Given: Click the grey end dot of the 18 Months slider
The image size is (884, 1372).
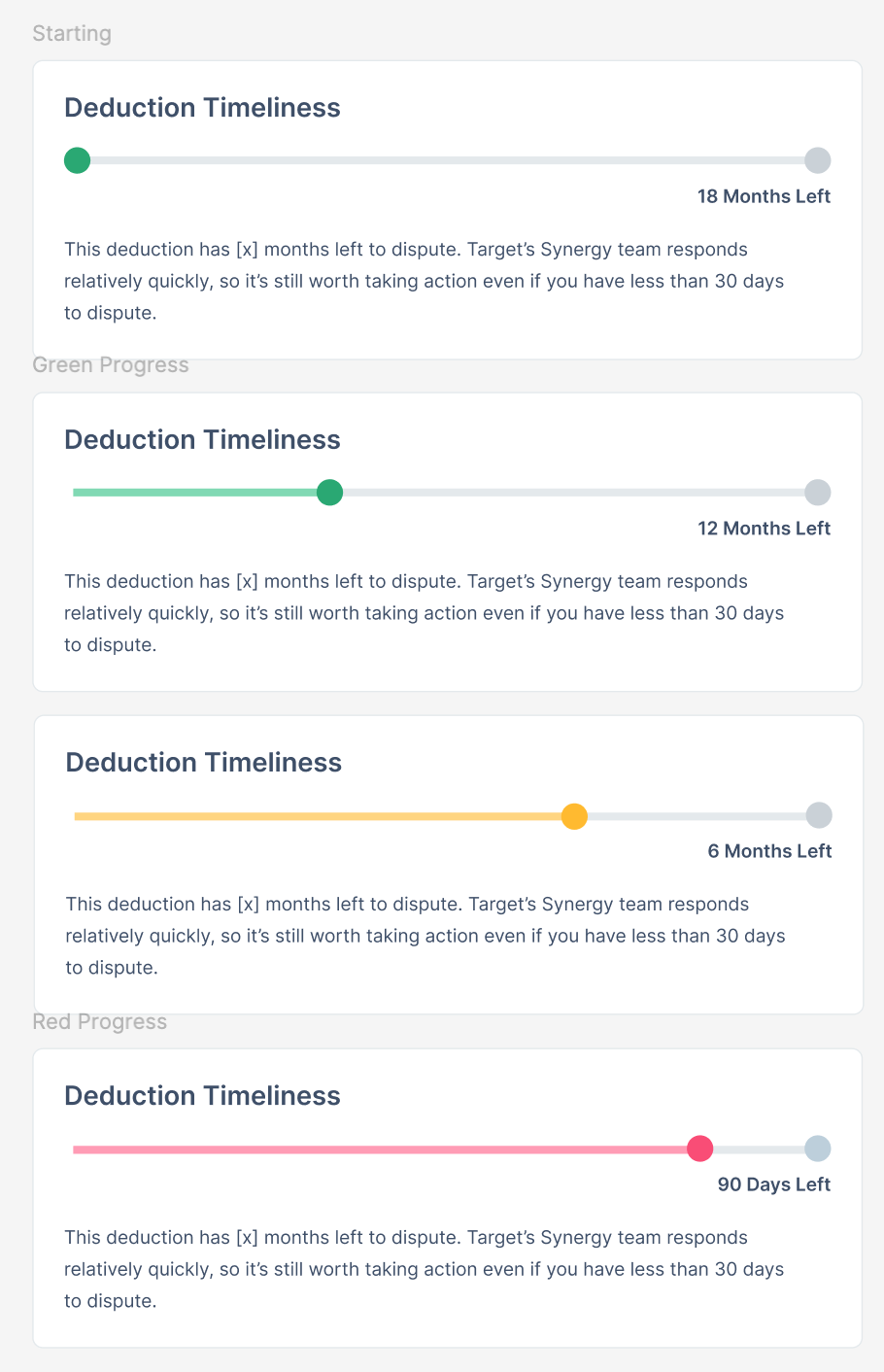Looking at the screenshot, I should (x=818, y=160).
